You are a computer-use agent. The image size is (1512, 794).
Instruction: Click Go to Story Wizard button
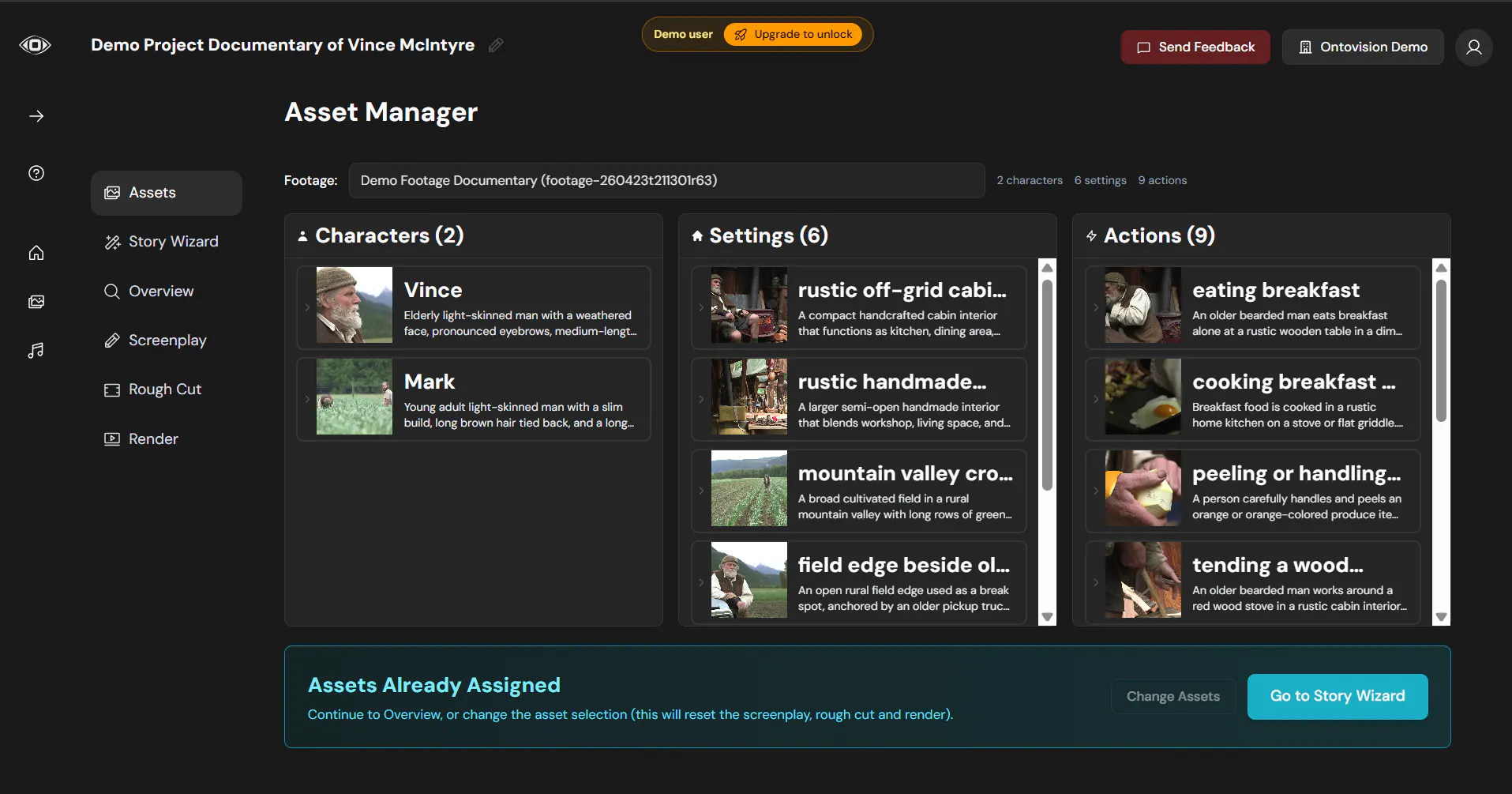pyautogui.click(x=1338, y=697)
